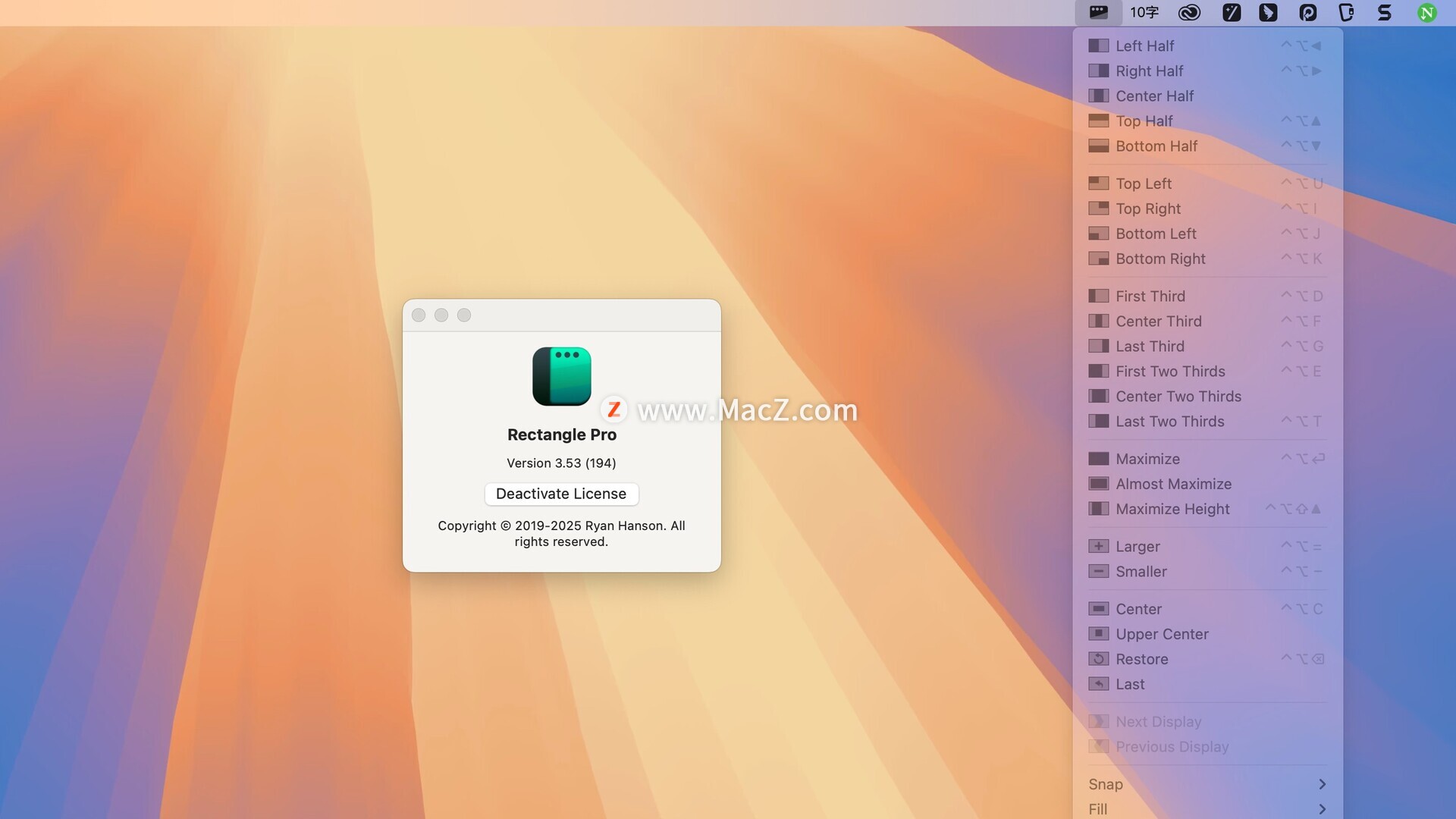Screen dimensions: 1456x819
Task: Click the Larger plus icon
Action: click(1098, 546)
